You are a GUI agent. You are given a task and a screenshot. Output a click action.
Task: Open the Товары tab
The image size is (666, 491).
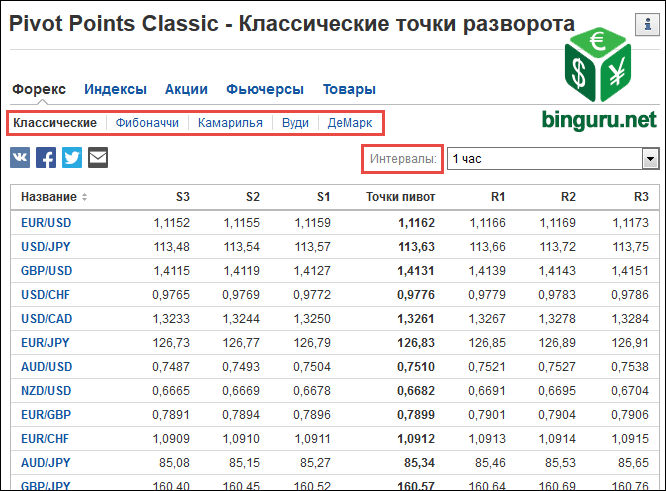(x=349, y=89)
